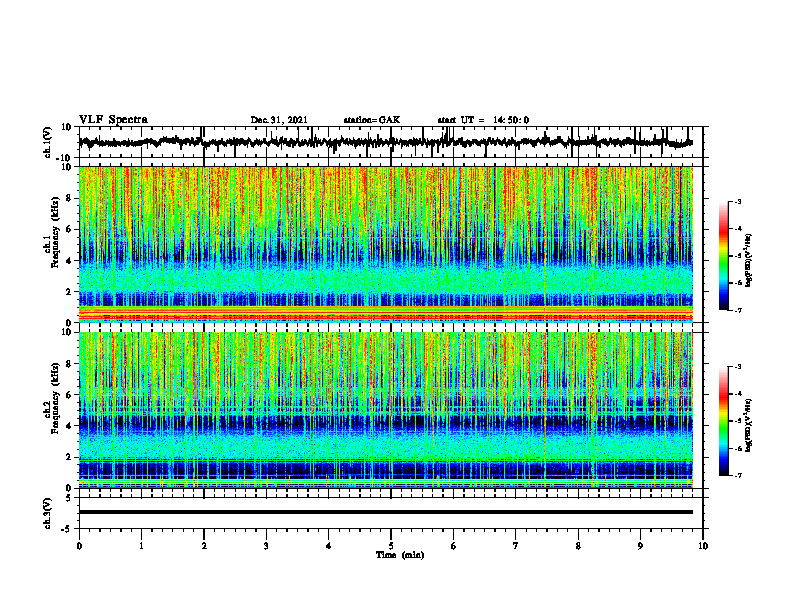Click the '-3' label on ch.2 color scale

point(737,367)
